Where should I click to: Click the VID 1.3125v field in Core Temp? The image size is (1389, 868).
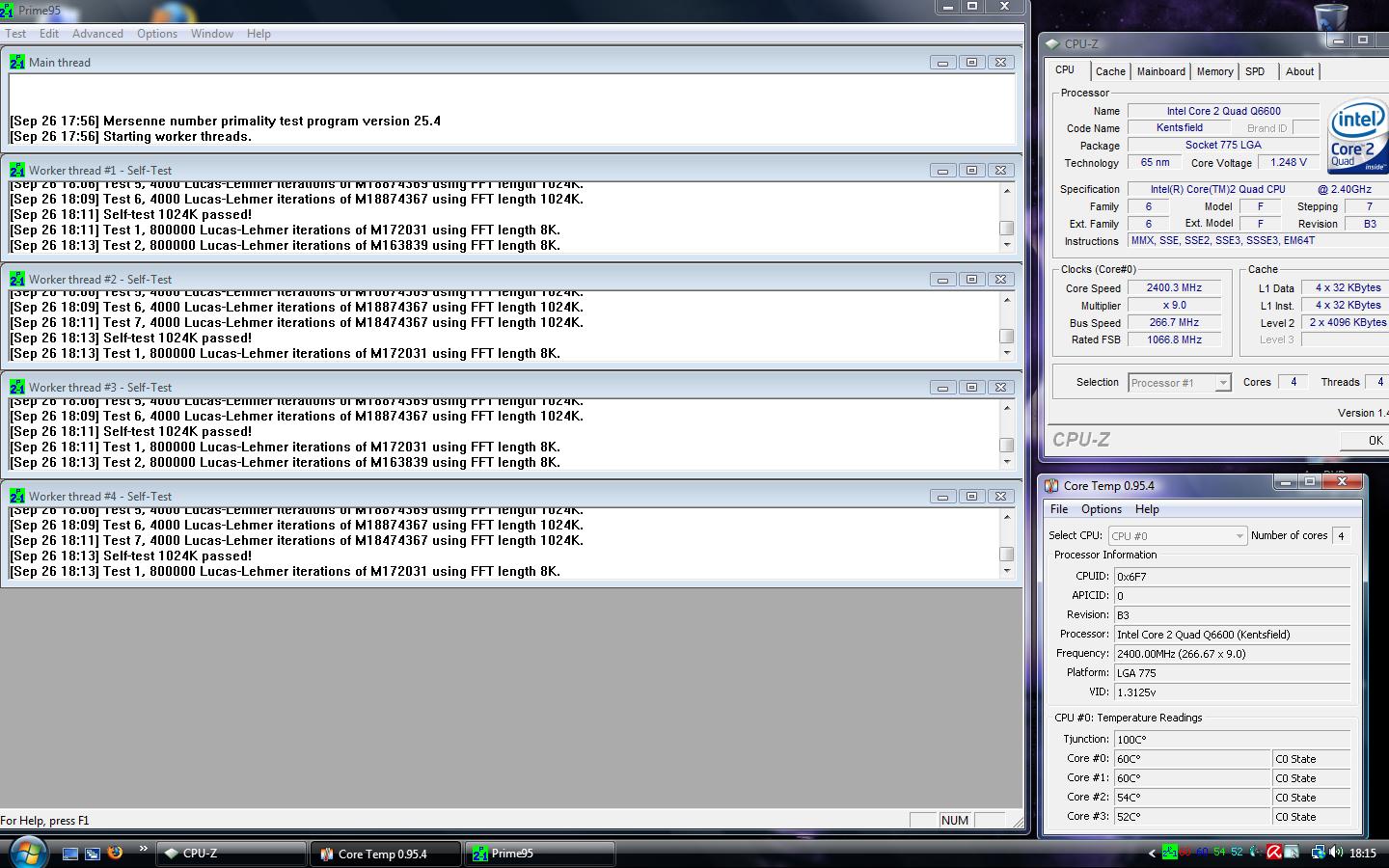click(x=1232, y=692)
